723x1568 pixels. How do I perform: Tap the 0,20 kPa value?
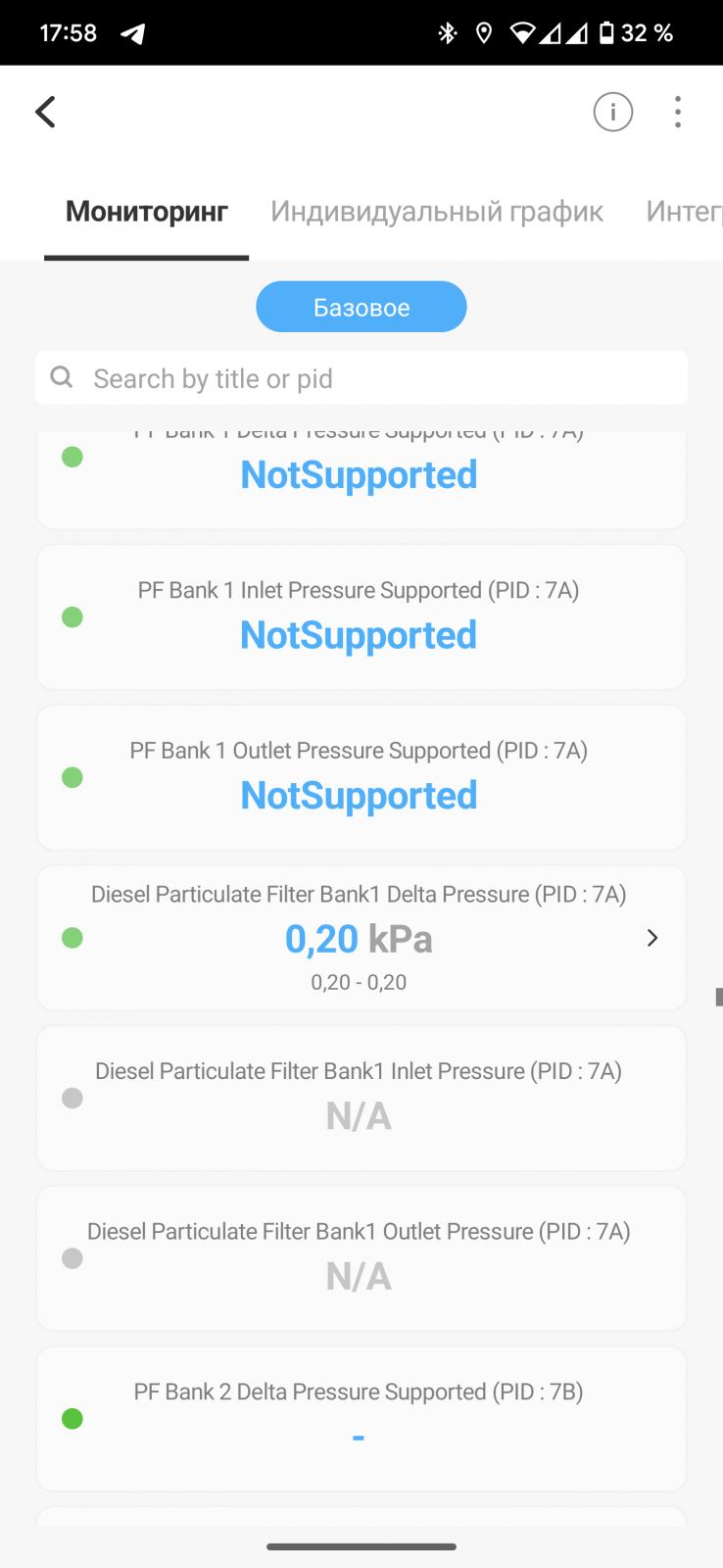(359, 939)
